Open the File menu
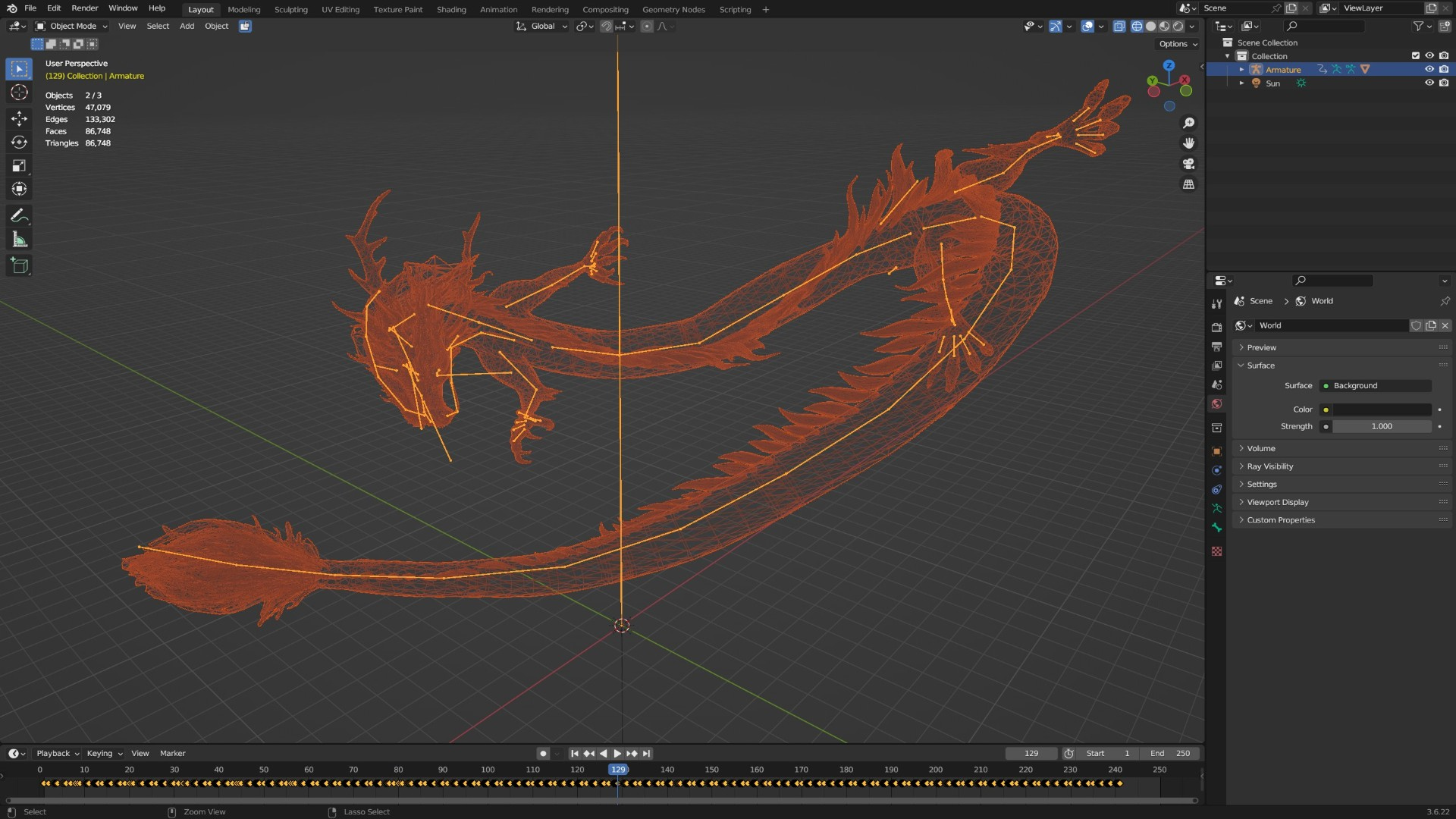The width and height of the screenshot is (1456, 819). point(30,8)
